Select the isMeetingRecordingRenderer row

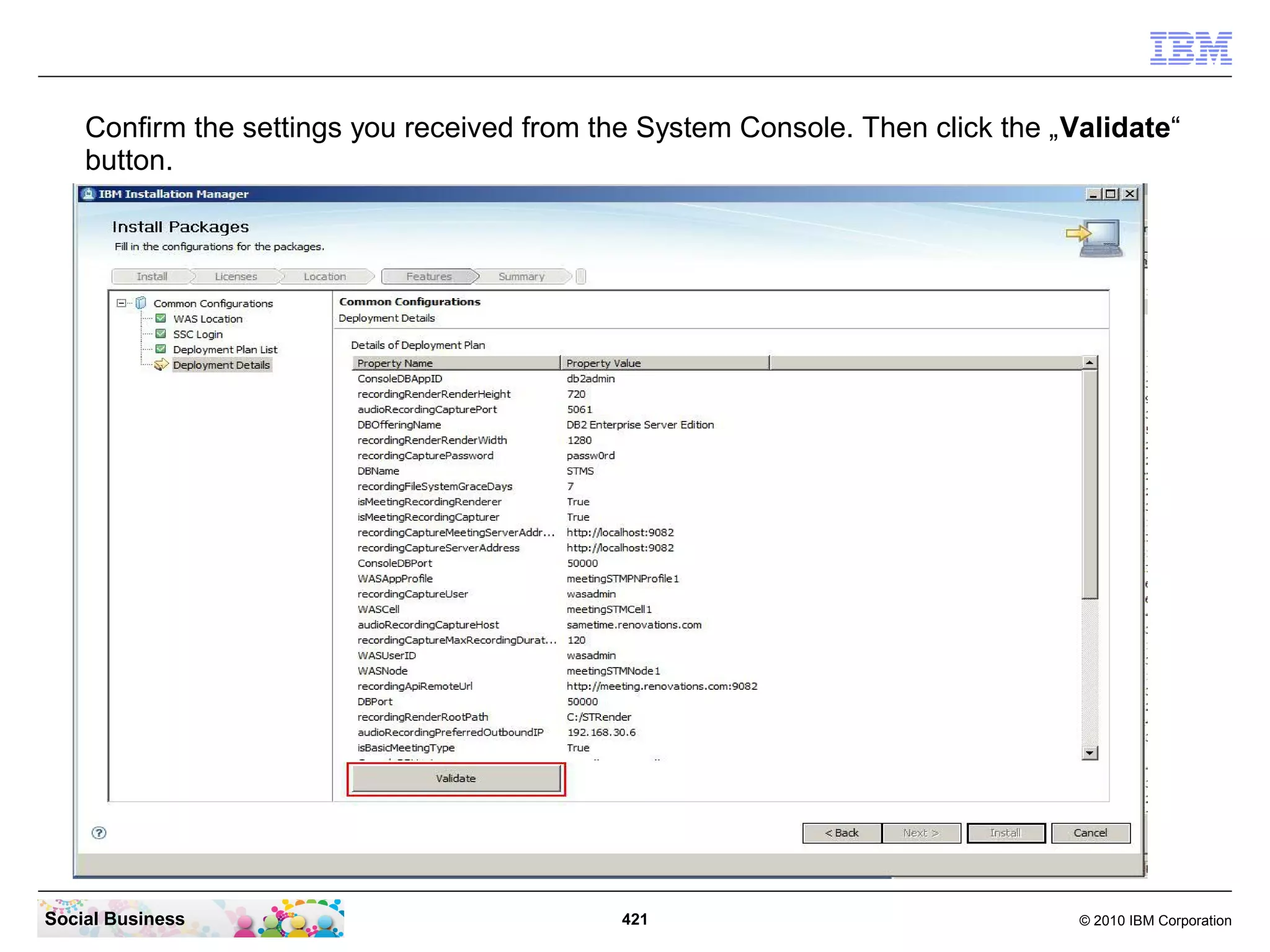coord(716,502)
